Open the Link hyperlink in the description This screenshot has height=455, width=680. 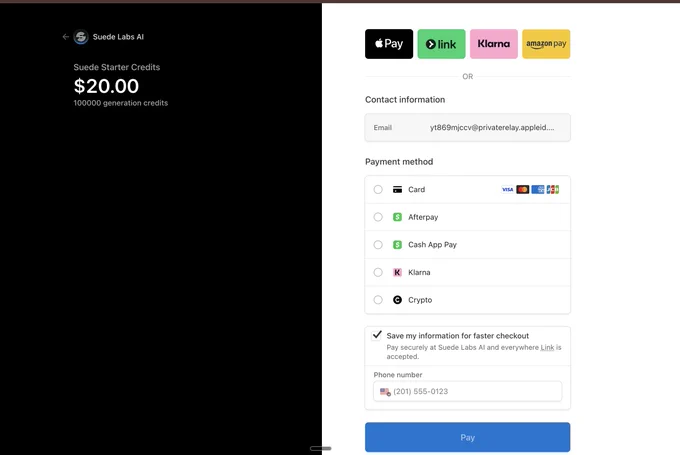click(x=547, y=347)
